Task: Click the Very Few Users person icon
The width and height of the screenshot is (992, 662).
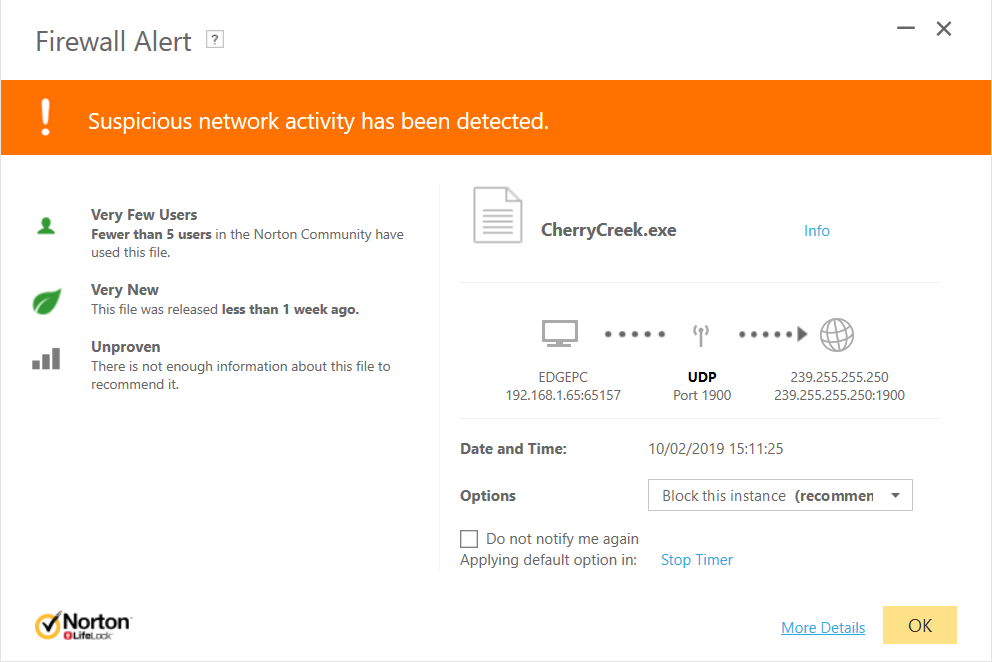Action: [x=46, y=226]
